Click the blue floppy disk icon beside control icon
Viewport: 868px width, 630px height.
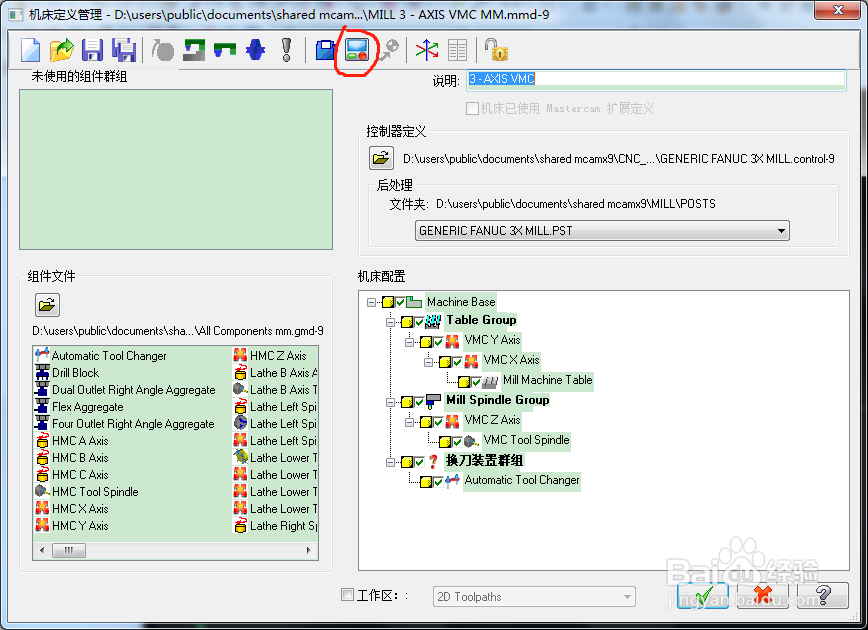coord(326,50)
